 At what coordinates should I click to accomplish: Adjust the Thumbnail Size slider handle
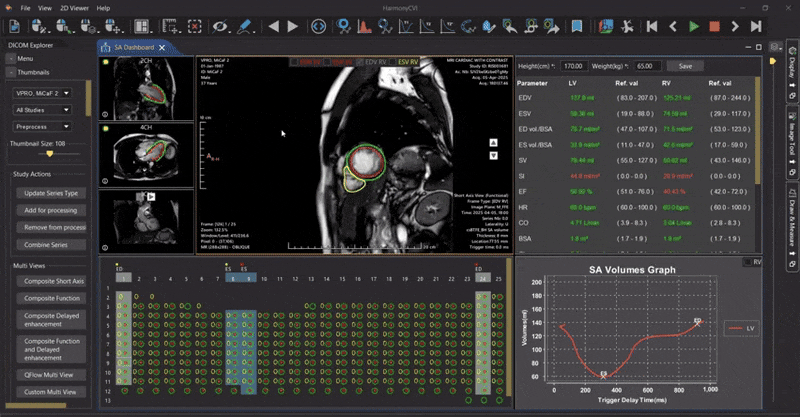point(49,153)
